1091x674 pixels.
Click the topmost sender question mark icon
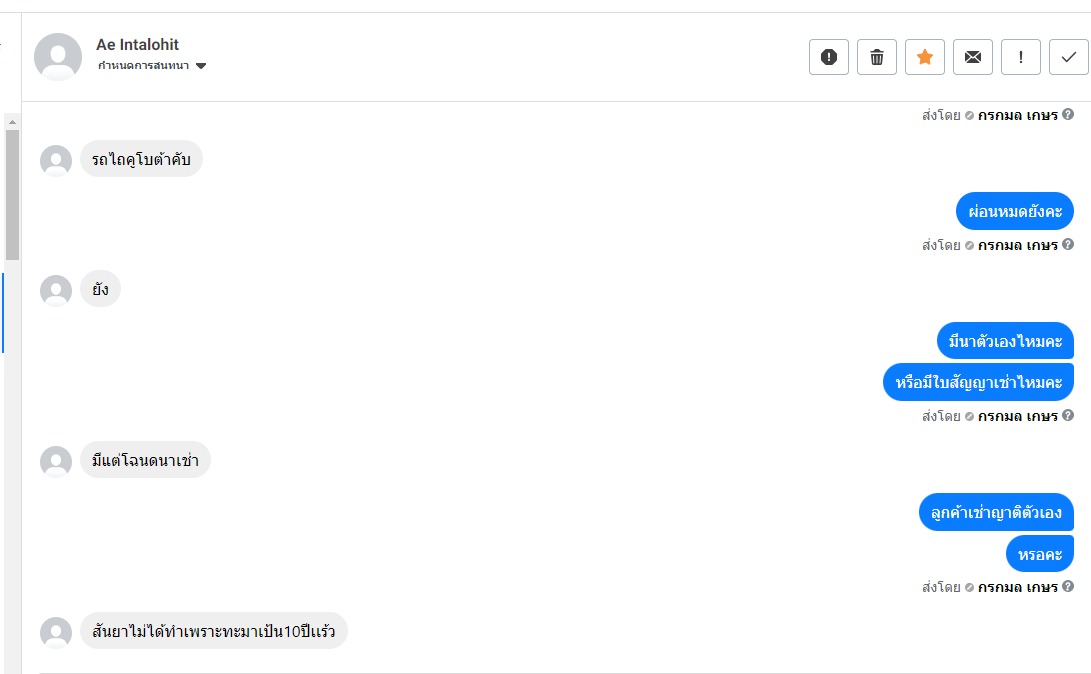pyautogui.click(x=1068, y=115)
